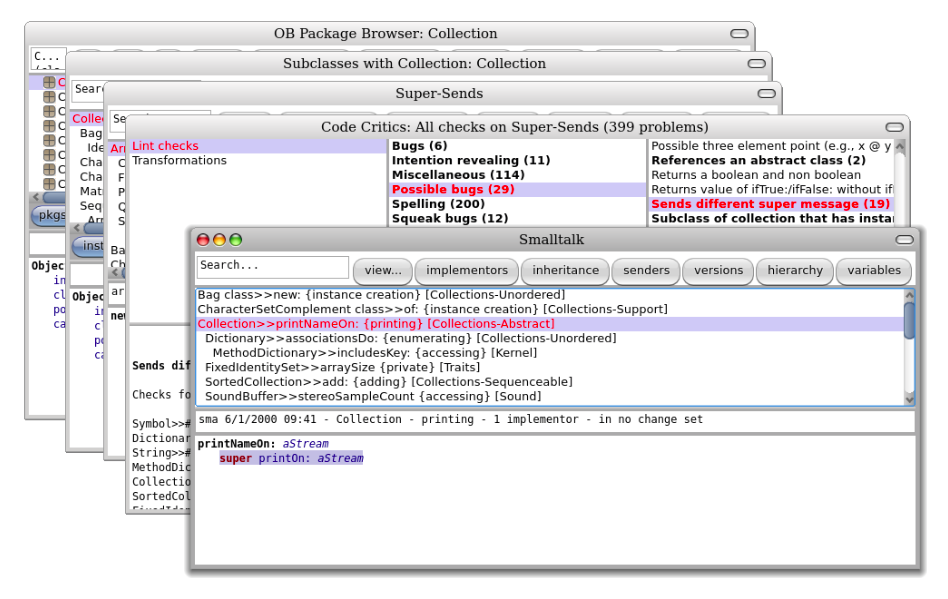Image resolution: width=948 pixels, height=599 pixels.
Task: Click the Search... field in Smalltalk window
Action: coord(272,267)
